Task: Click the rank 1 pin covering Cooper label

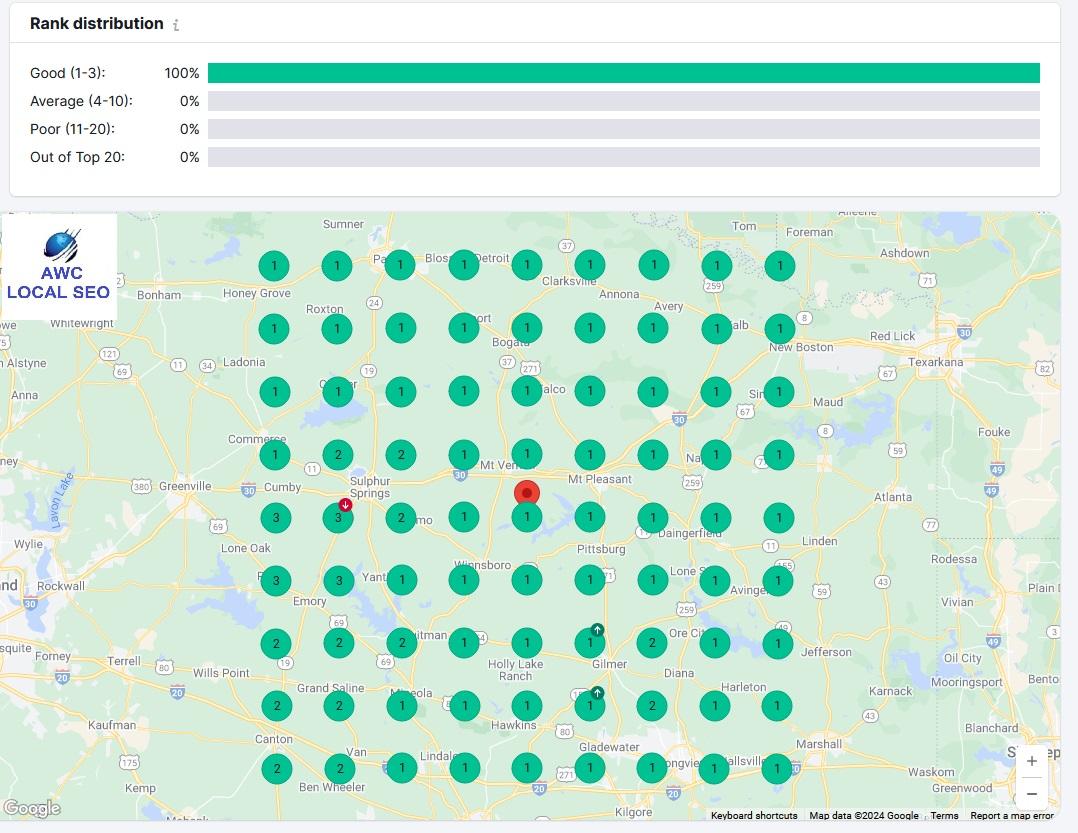Action: tap(338, 392)
